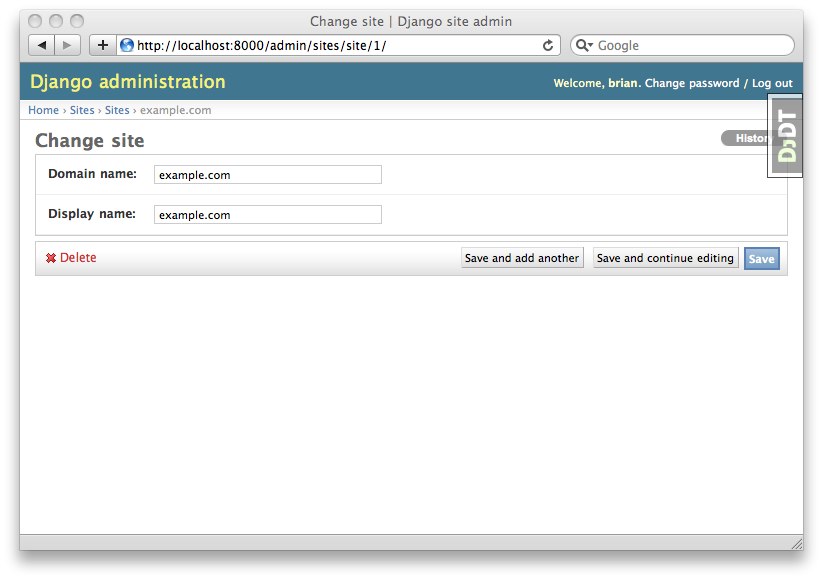823x580 pixels.
Task: Click the Change site heading
Action: tap(90, 141)
